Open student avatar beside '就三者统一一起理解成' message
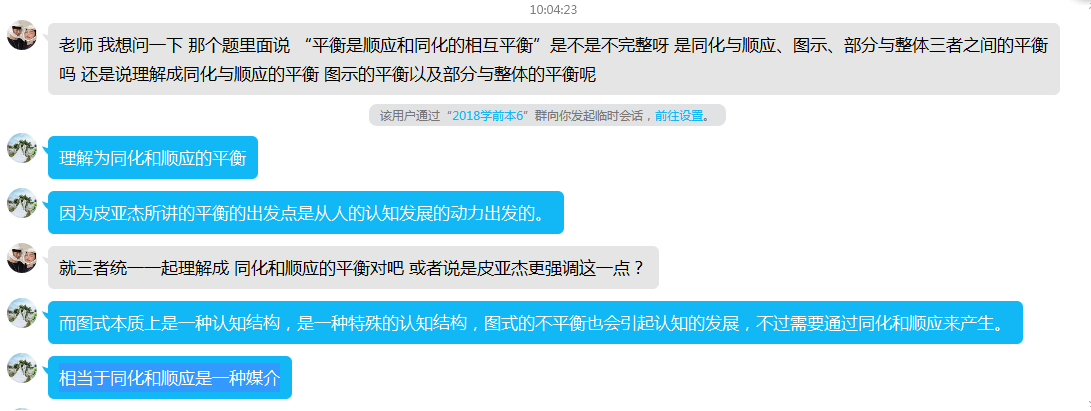The height and width of the screenshot is (411, 1091). click(22, 257)
